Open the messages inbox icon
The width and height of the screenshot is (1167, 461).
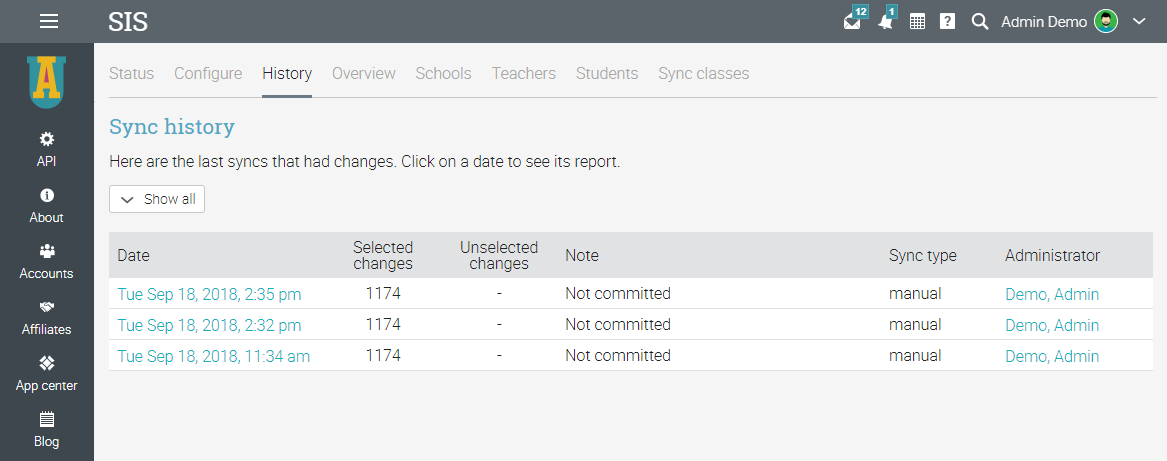(x=853, y=21)
